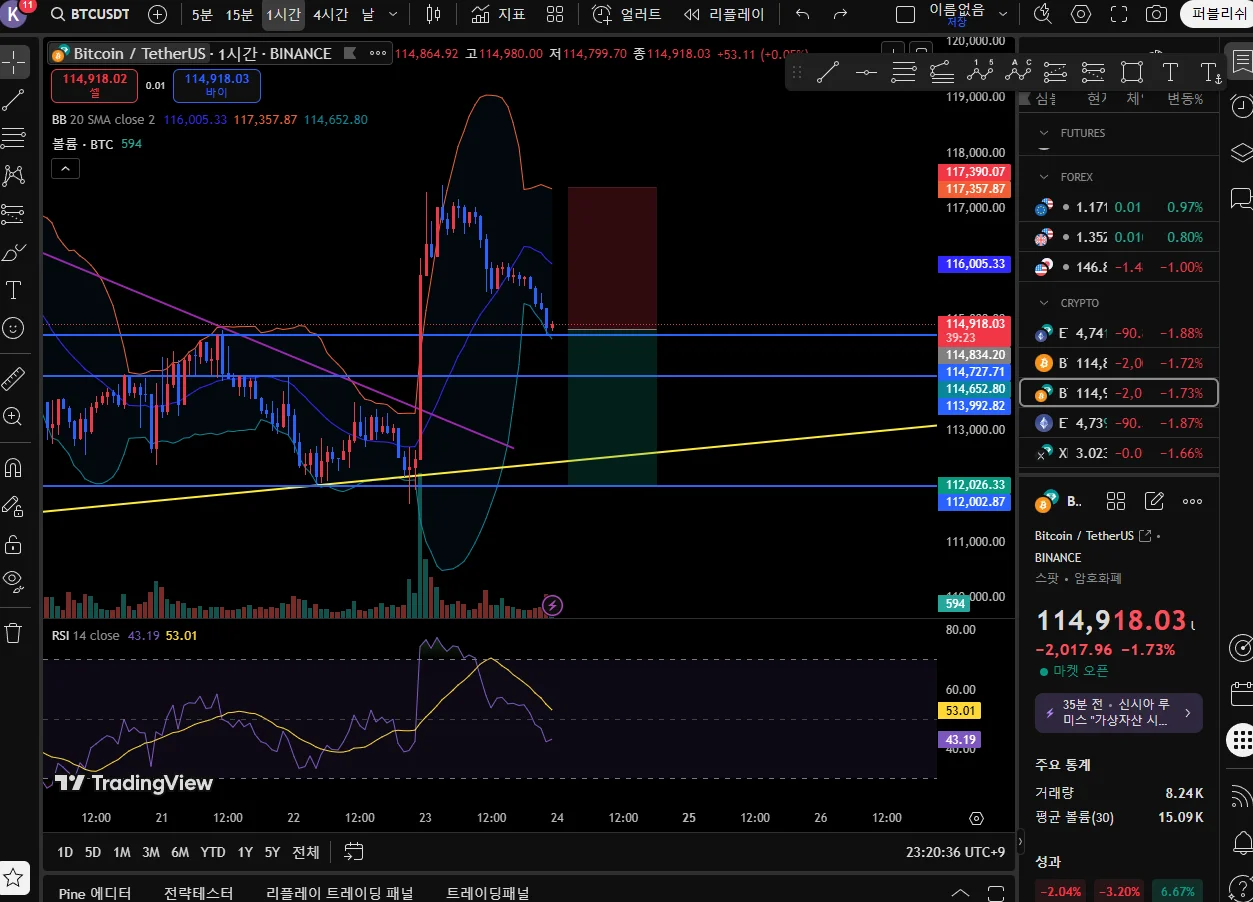
Task: Toggle magnet mode for drawings
Action: (14, 467)
